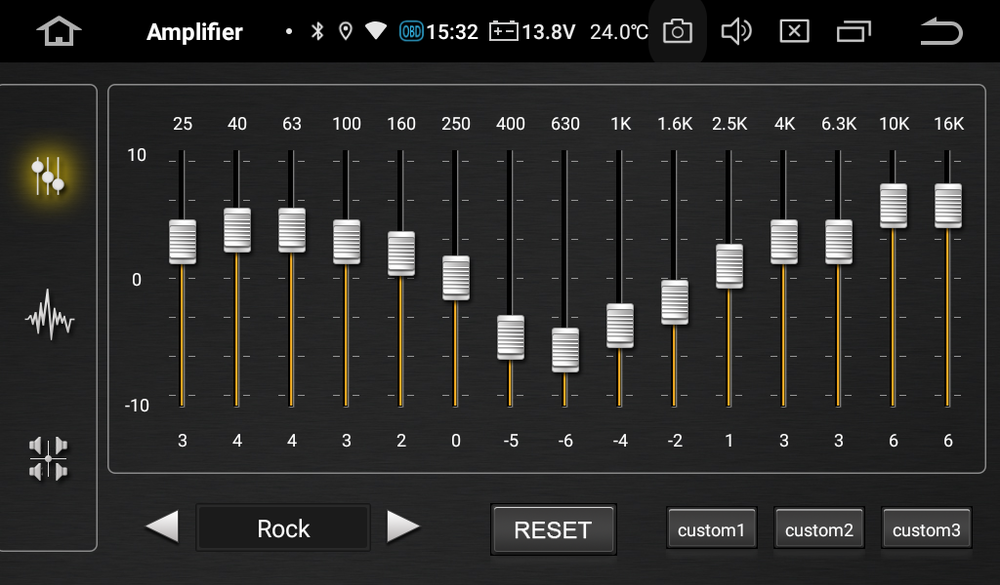Switch to next equalizer preset
Image resolution: width=1000 pixels, height=585 pixels.
403,527
